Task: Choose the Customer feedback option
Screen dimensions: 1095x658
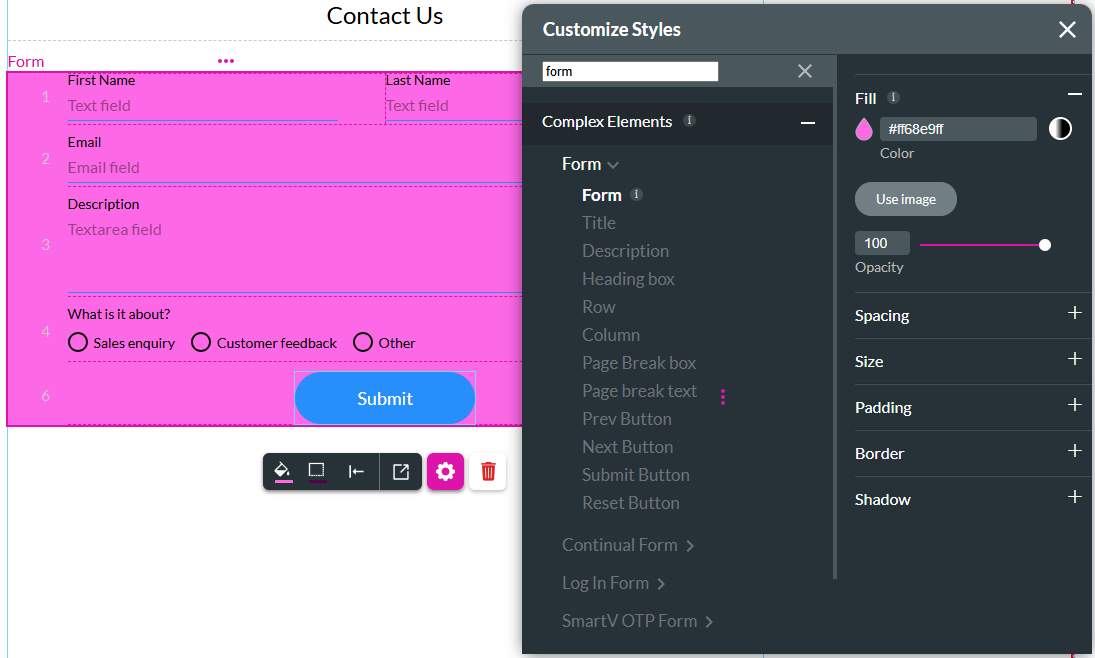Action: point(201,342)
